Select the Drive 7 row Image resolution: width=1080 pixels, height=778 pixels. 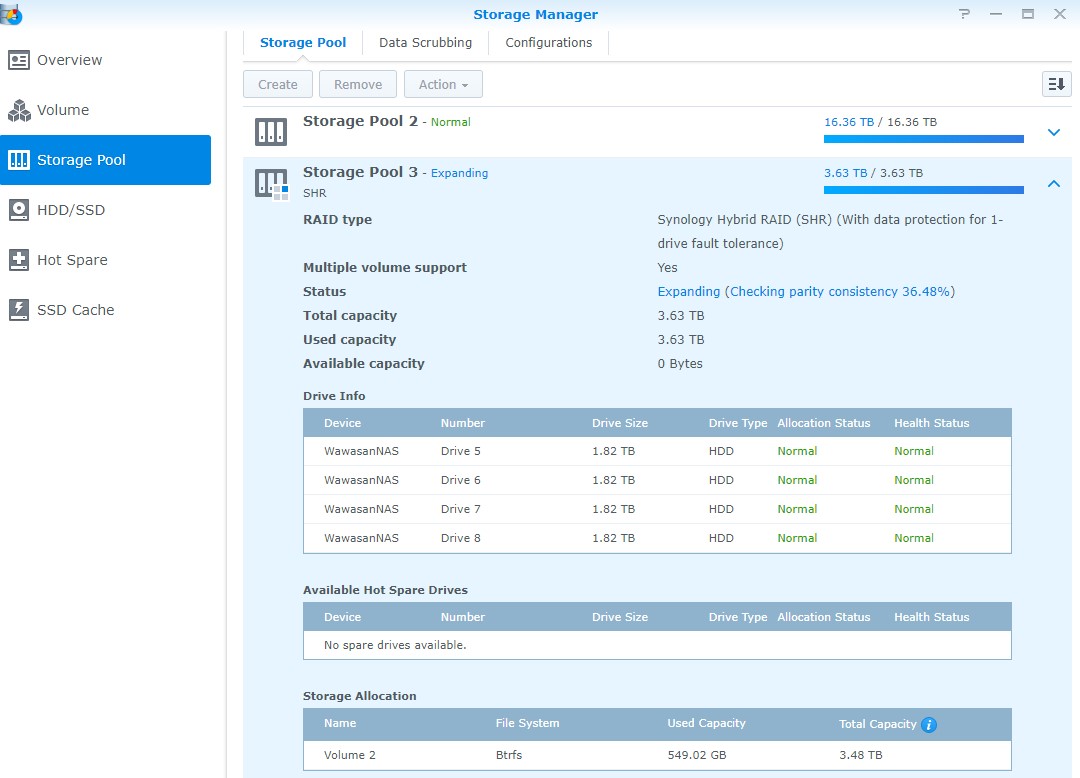click(x=657, y=509)
